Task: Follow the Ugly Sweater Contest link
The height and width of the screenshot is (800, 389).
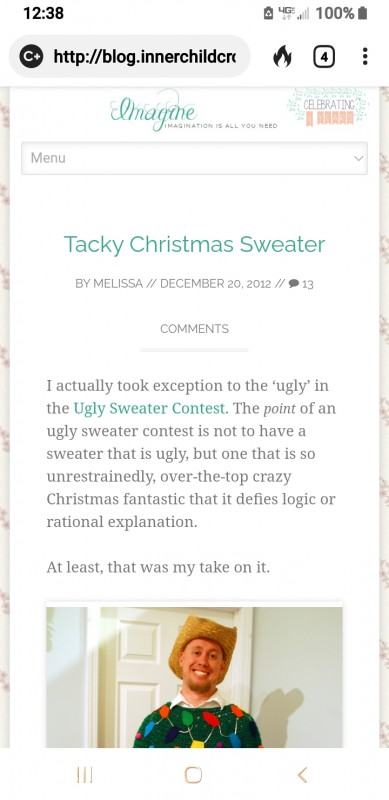Action: [149, 408]
